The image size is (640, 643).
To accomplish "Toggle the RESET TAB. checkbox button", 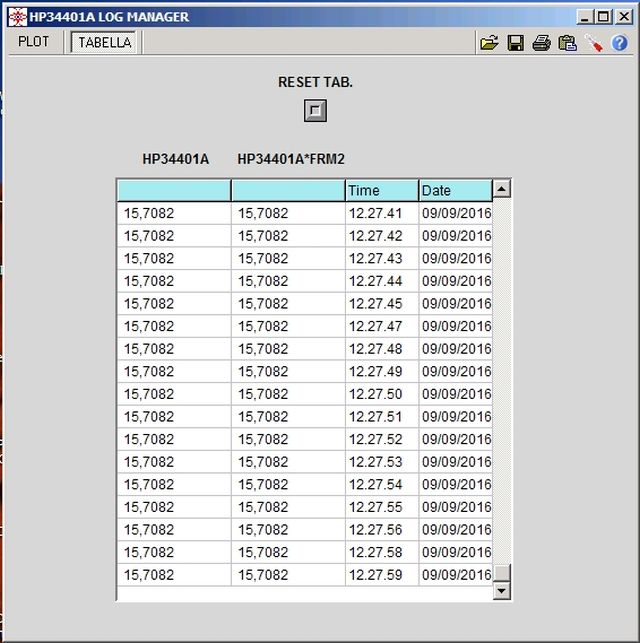I will [315, 110].
